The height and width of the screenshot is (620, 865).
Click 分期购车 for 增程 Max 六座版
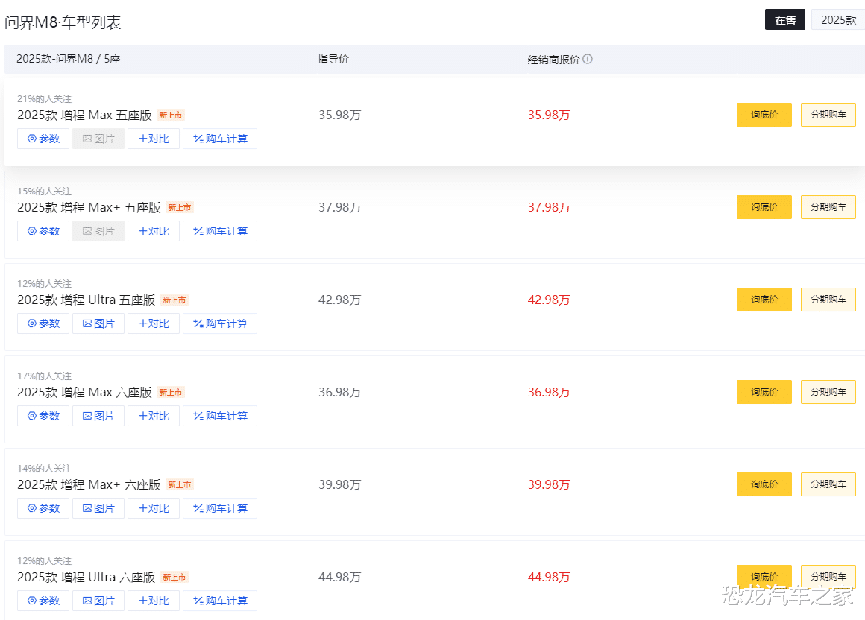point(828,392)
